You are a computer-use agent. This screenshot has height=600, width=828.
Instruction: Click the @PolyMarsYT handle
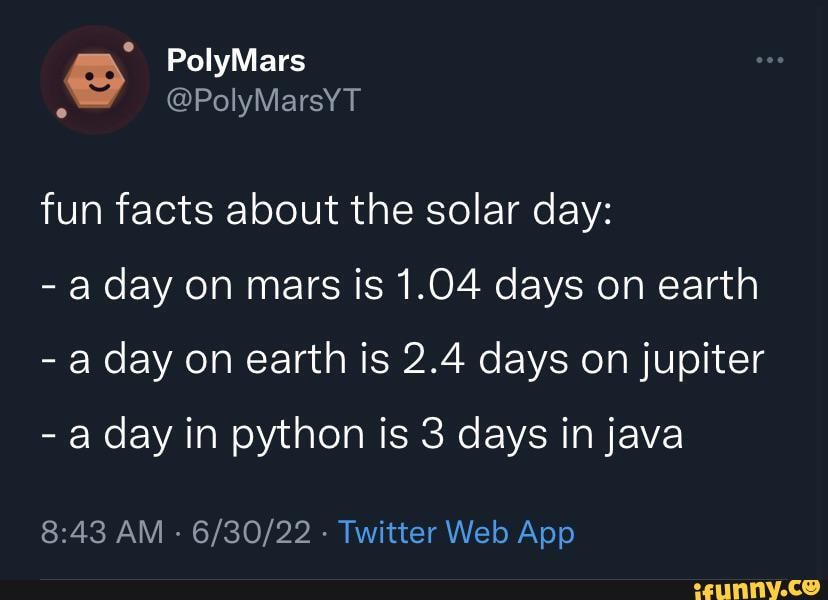pyautogui.click(x=262, y=100)
